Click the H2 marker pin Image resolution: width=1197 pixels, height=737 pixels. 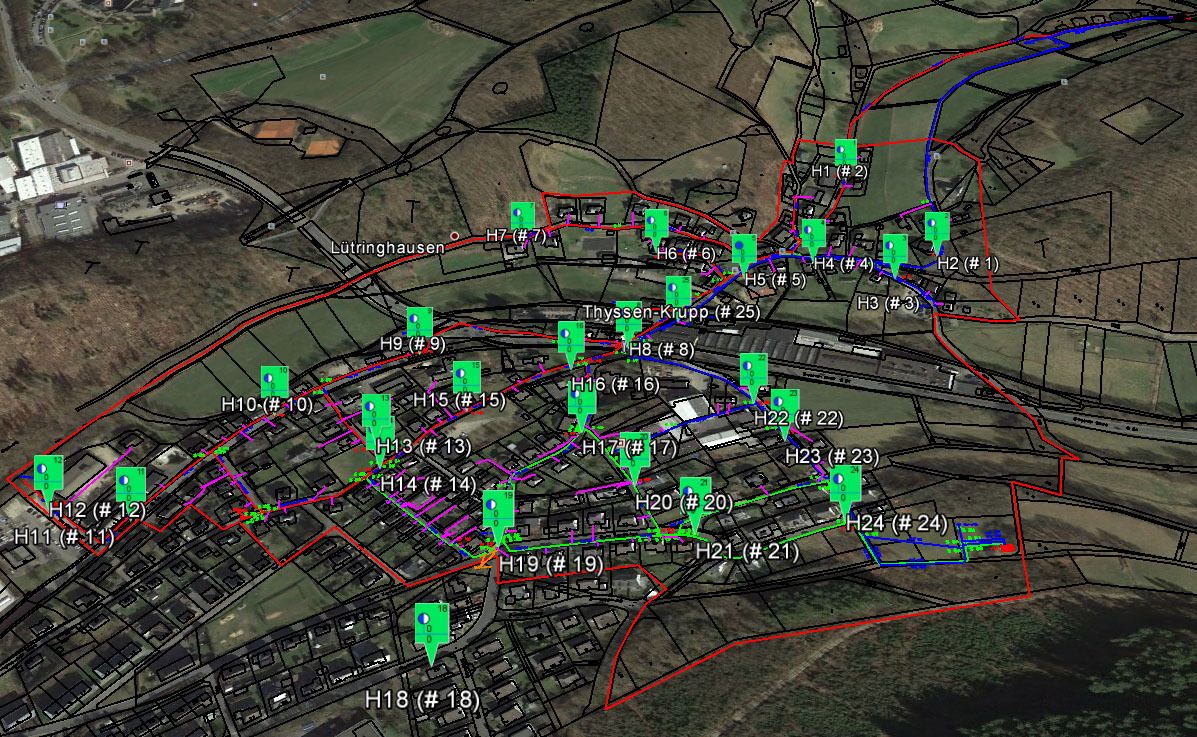click(x=936, y=228)
